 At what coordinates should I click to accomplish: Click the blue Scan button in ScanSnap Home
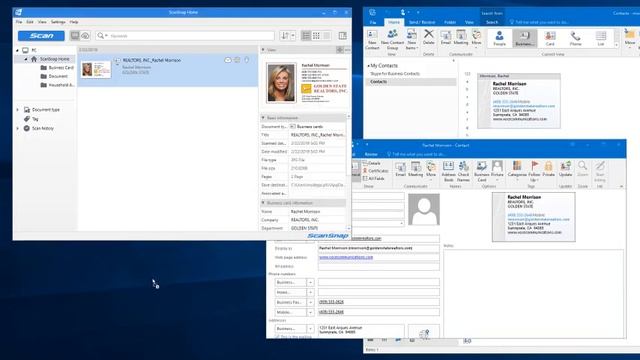click(41, 36)
